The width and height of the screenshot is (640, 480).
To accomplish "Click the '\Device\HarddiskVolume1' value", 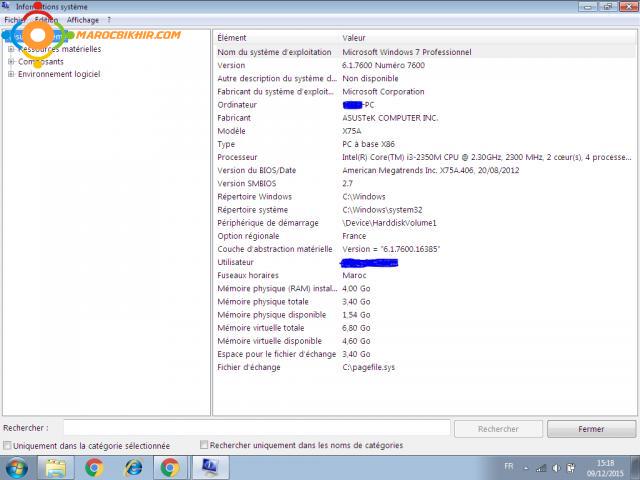I will tap(389, 223).
